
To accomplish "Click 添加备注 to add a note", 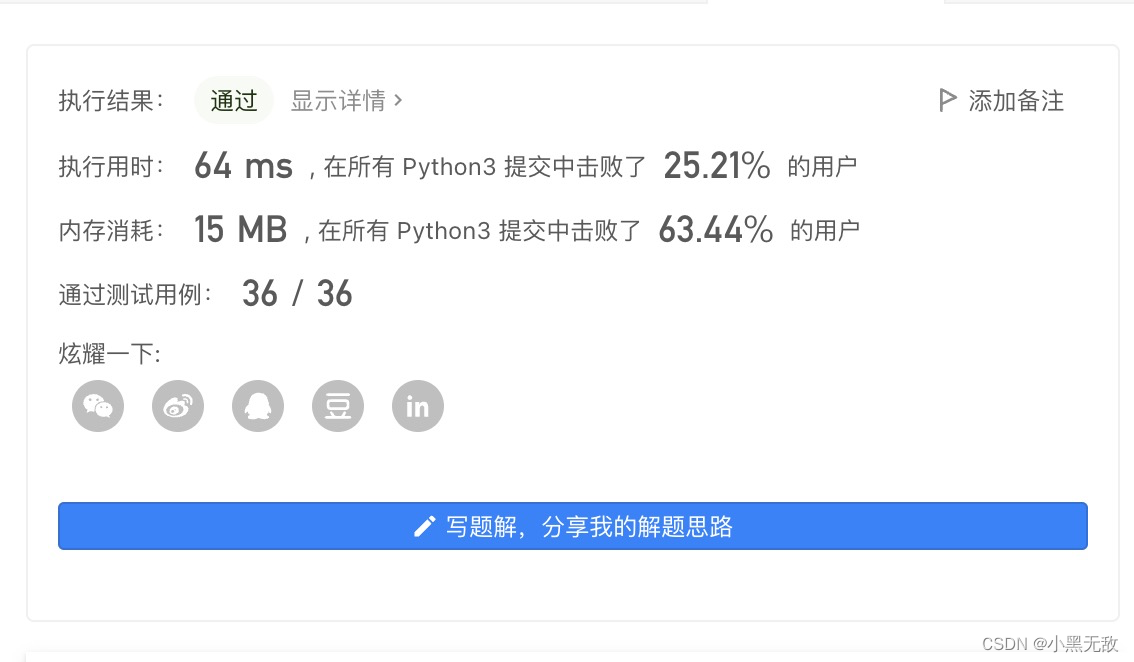I will 1016,101.
